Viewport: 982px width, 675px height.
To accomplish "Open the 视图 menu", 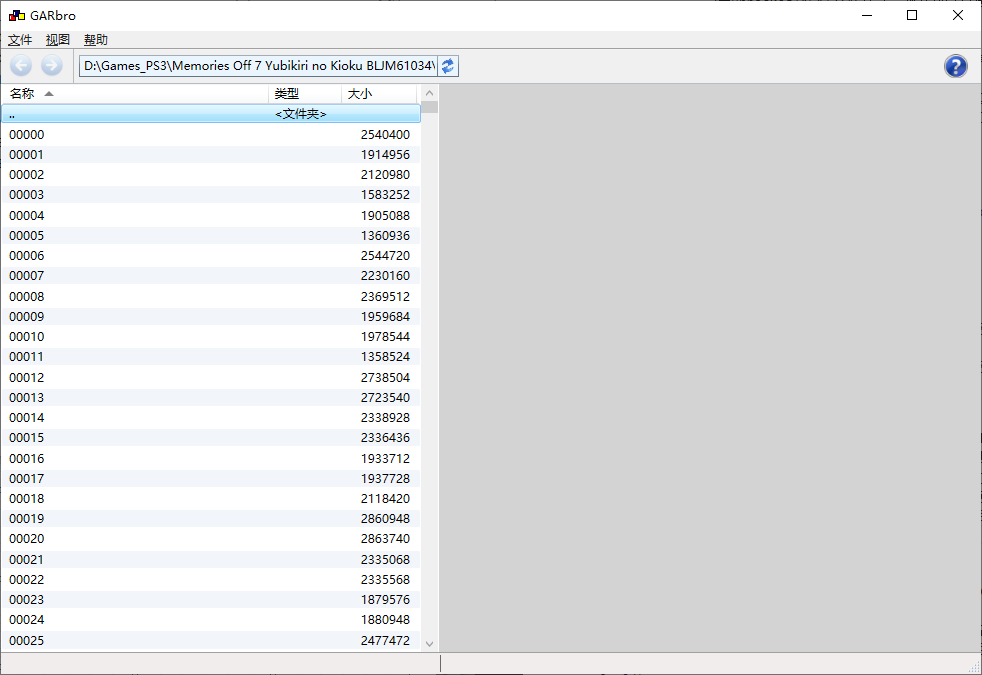I will point(58,40).
